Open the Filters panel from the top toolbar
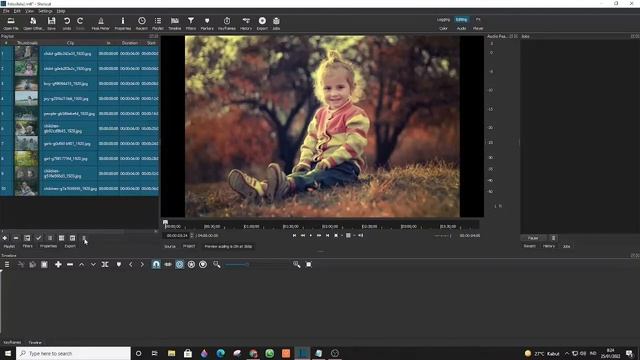The height and width of the screenshot is (360, 640). [x=191, y=23]
